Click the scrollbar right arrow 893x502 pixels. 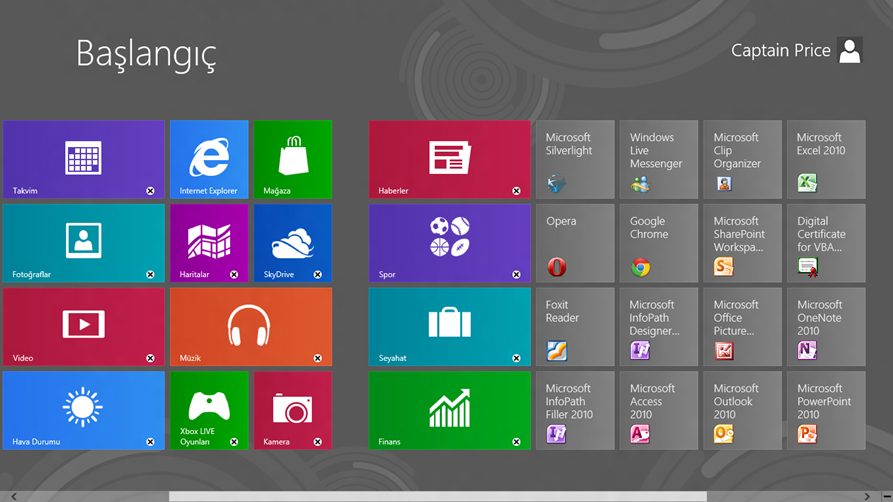tap(867, 497)
